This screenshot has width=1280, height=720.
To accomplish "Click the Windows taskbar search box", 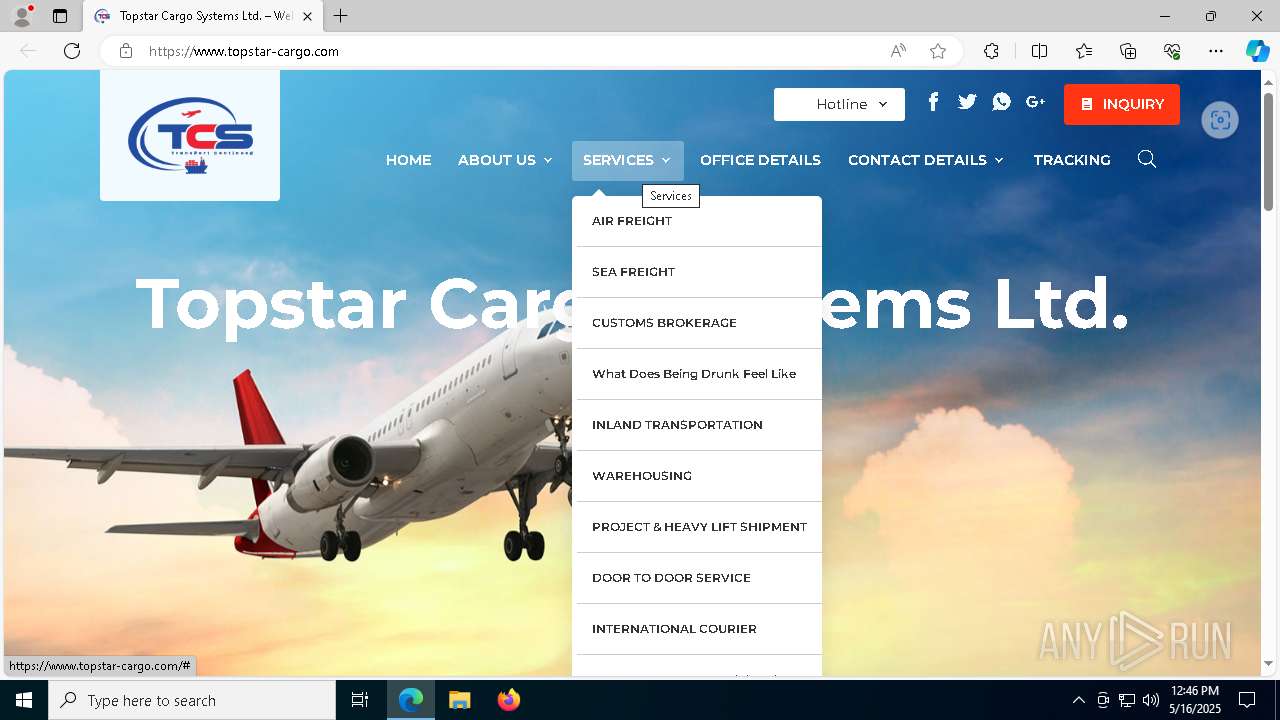I will (192, 700).
